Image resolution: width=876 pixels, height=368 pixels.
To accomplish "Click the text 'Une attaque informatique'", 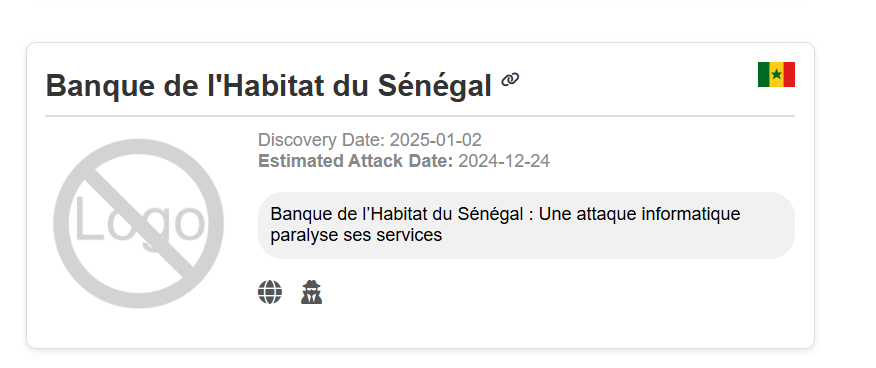I will tap(640, 214).
